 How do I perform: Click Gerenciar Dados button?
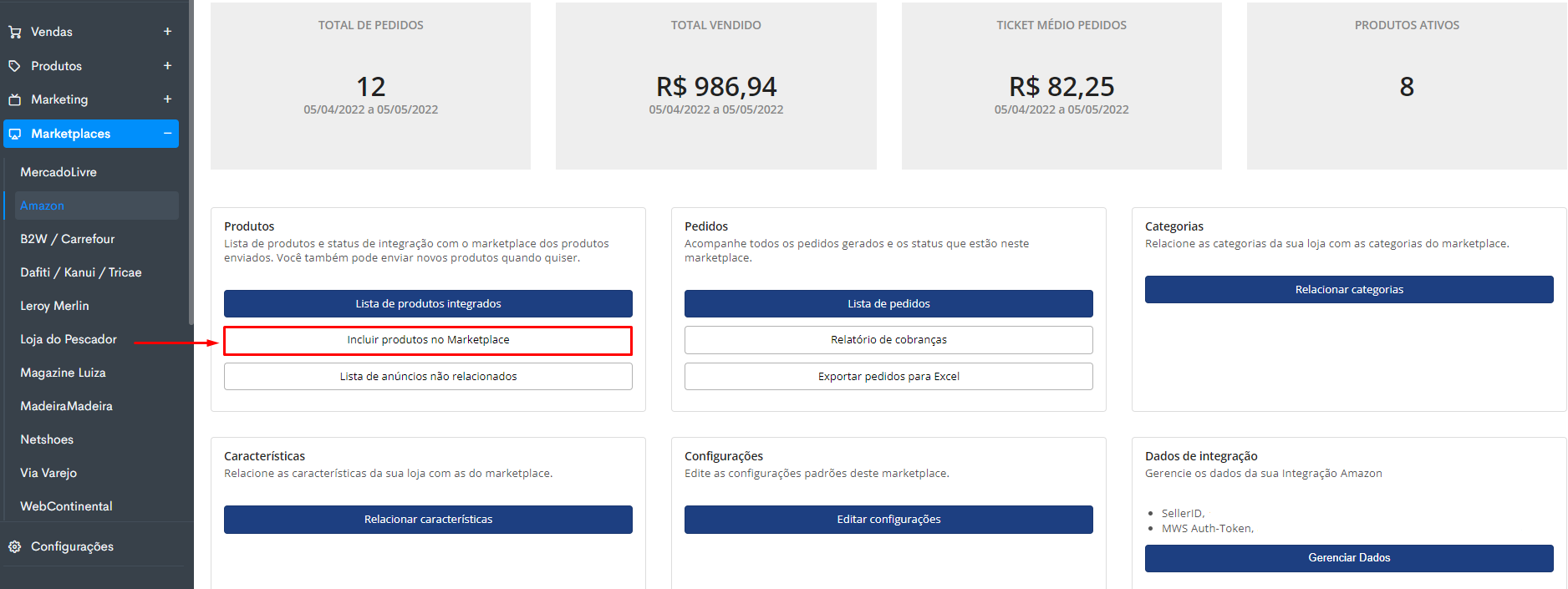coord(1349,558)
